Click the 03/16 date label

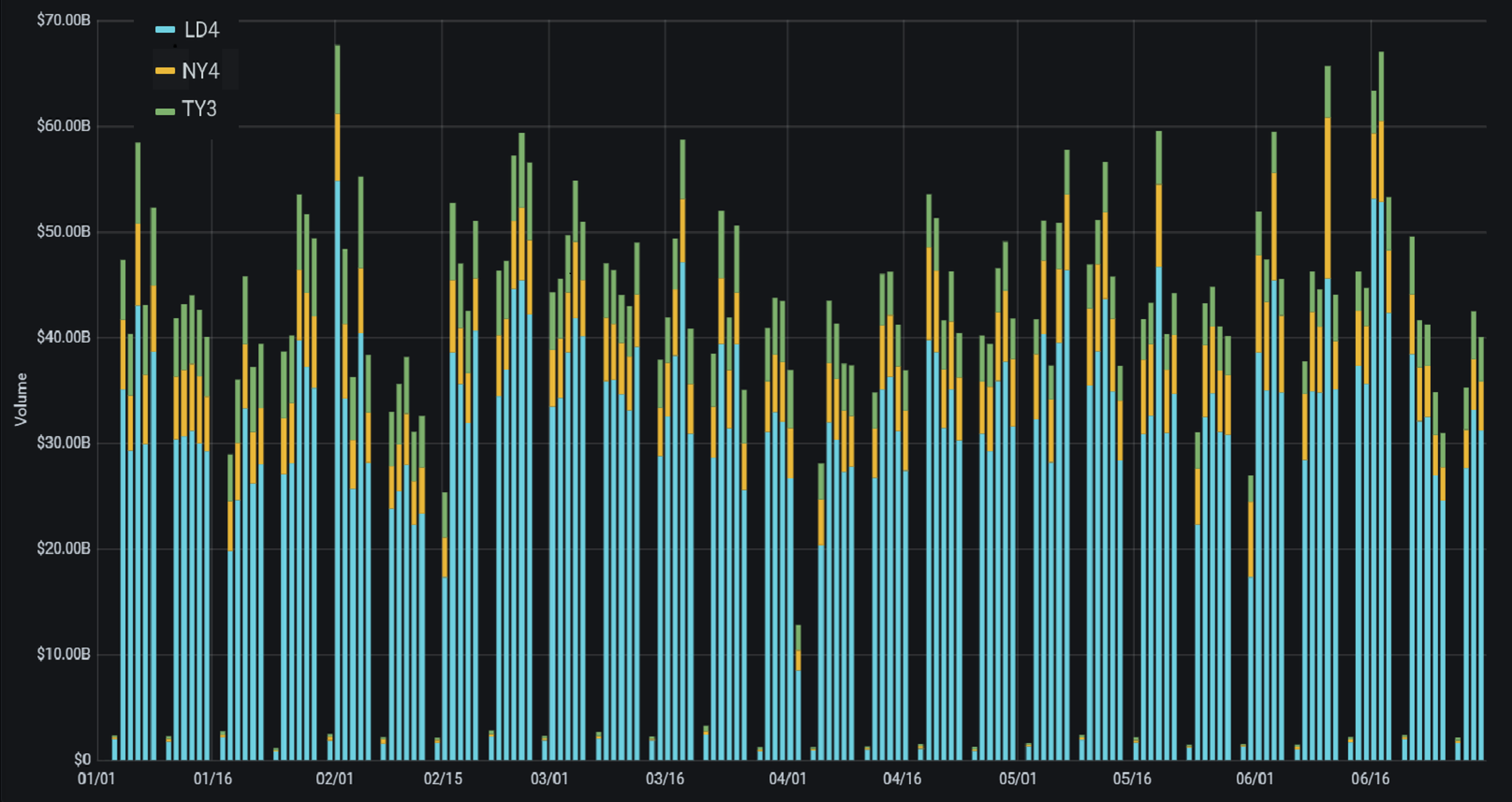click(665, 779)
